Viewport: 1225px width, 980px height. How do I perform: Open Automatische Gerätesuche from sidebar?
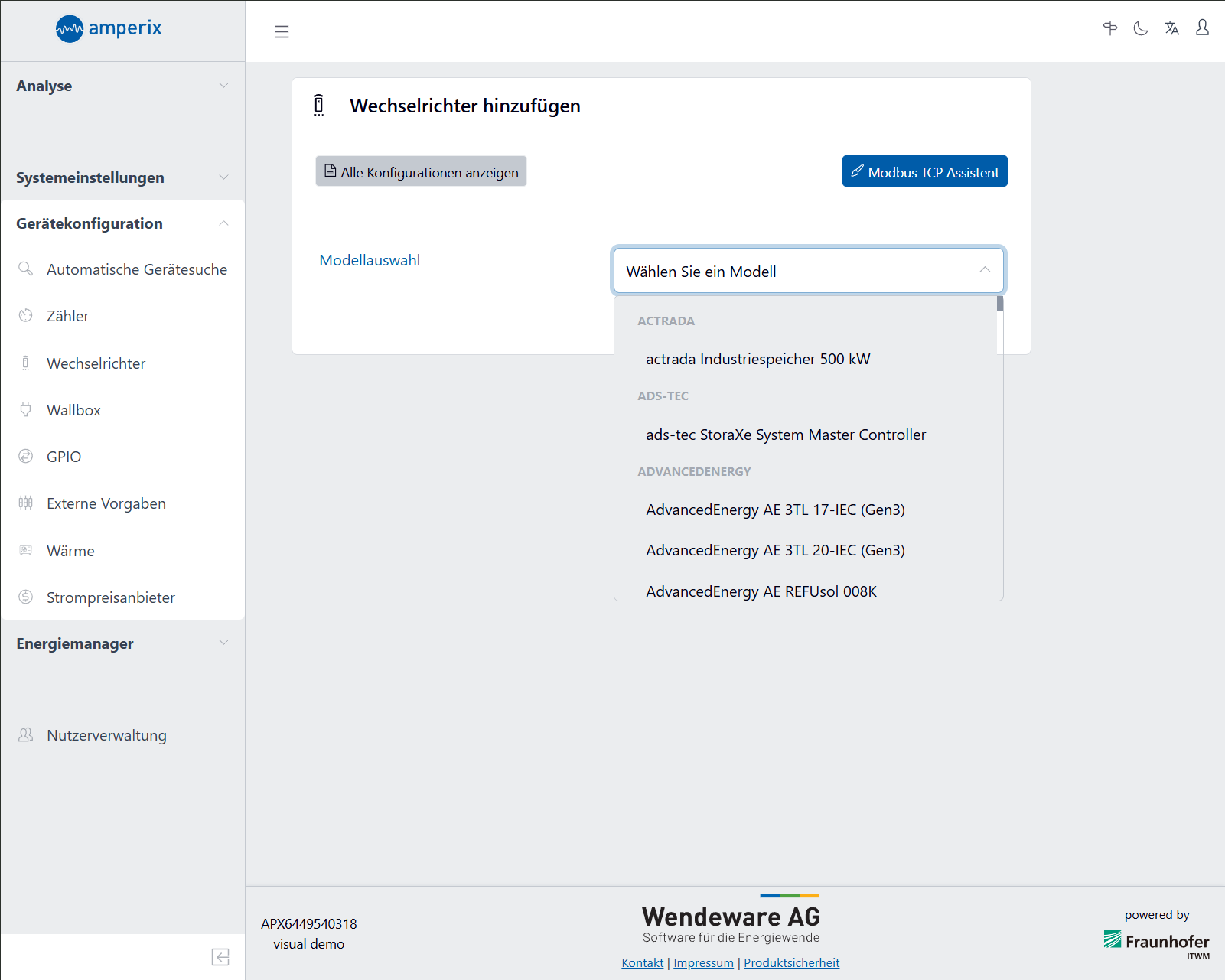click(136, 269)
